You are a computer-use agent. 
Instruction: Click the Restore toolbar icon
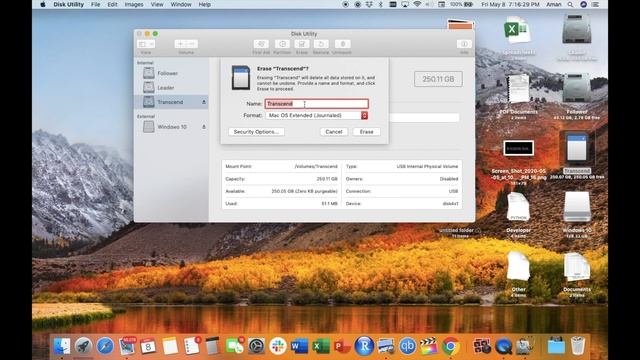321,44
